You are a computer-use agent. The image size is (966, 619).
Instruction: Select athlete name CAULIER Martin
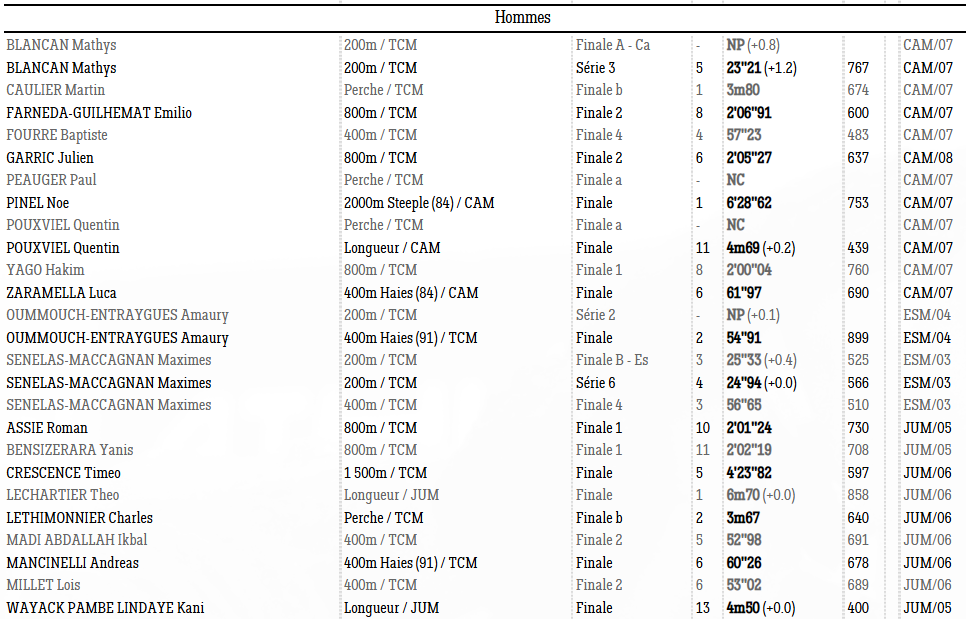click(x=55, y=90)
